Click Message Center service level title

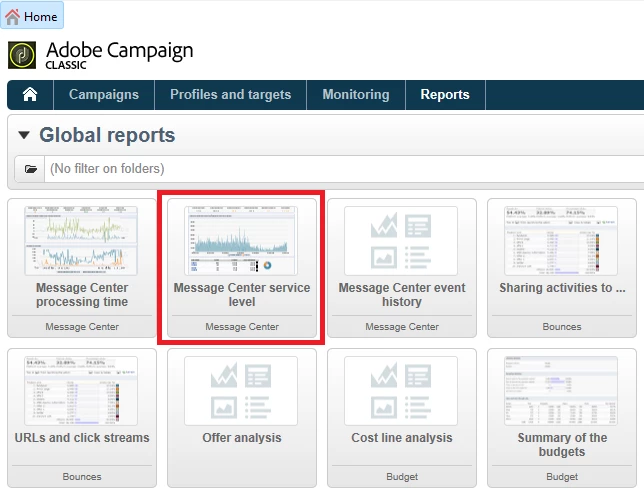point(242,294)
